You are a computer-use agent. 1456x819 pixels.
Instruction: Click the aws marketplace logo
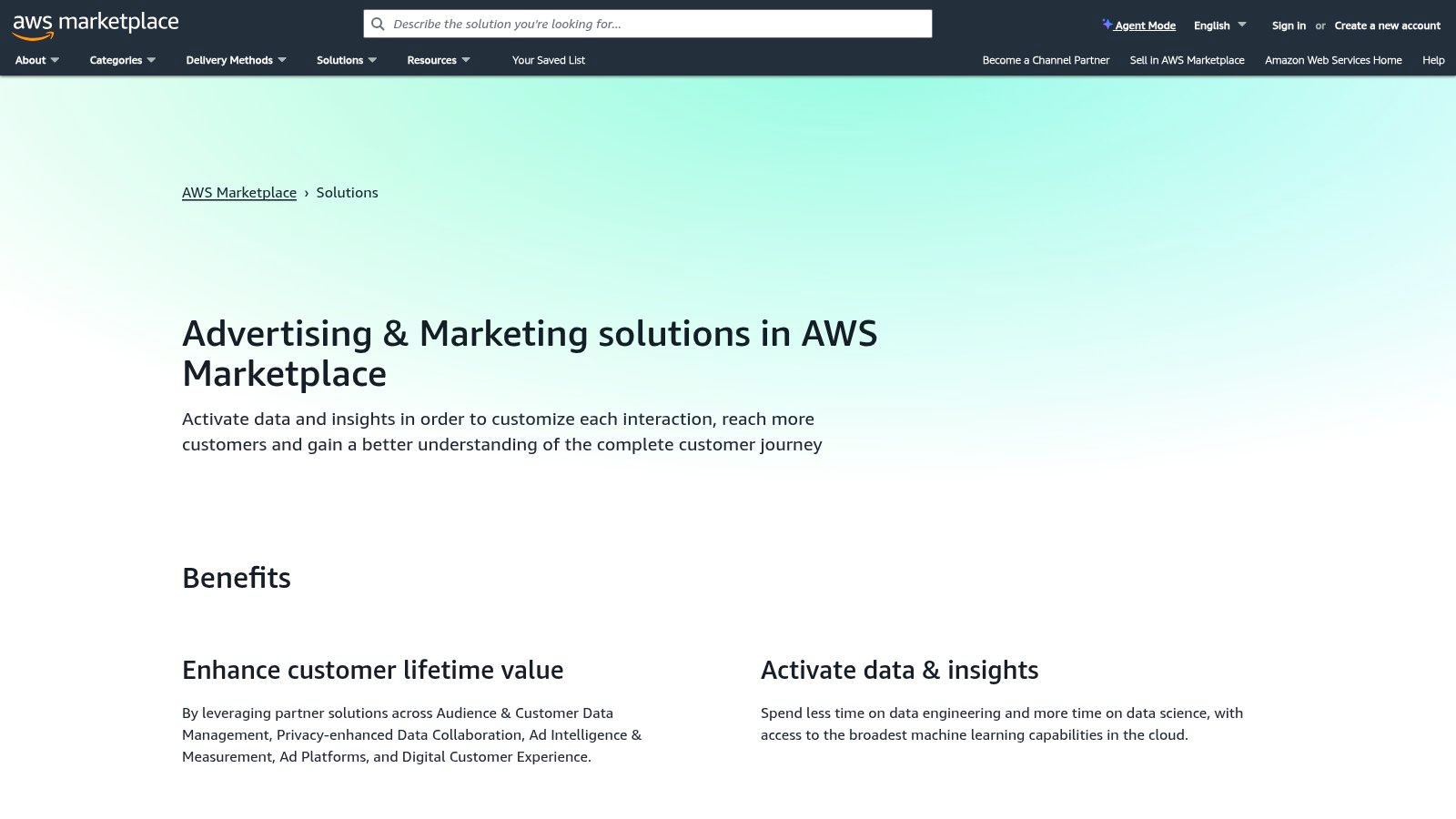click(96, 23)
